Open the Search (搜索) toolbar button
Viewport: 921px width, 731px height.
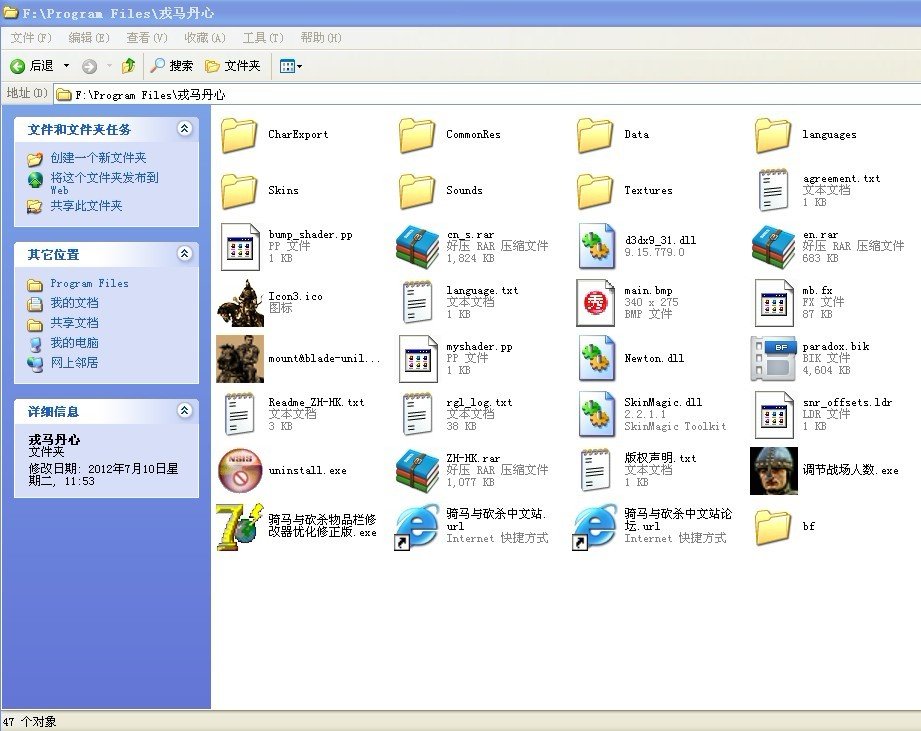tap(171, 66)
